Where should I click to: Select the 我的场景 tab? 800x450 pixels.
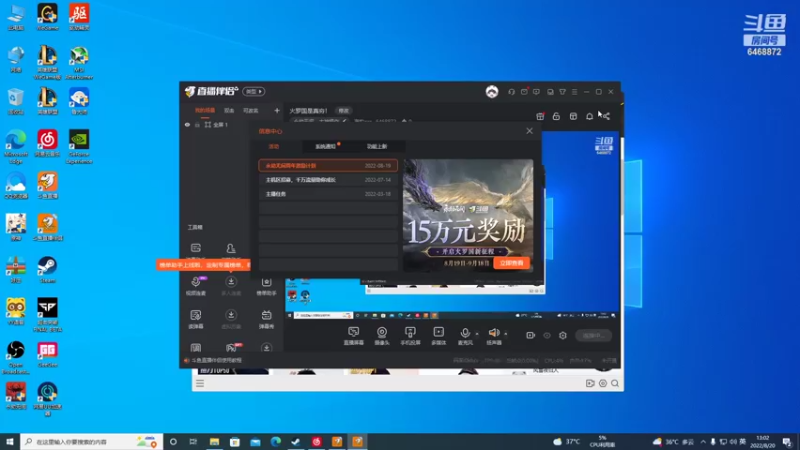[x=205, y=110]
